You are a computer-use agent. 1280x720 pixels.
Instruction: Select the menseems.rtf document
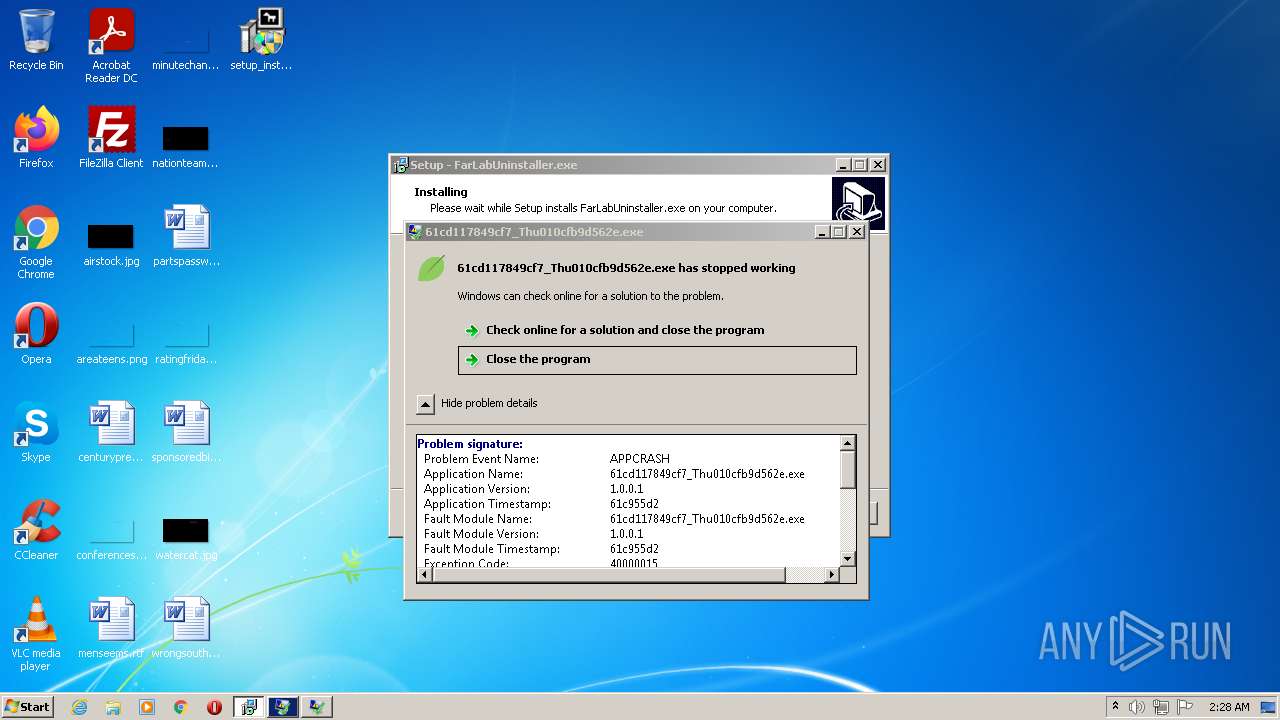111,628
